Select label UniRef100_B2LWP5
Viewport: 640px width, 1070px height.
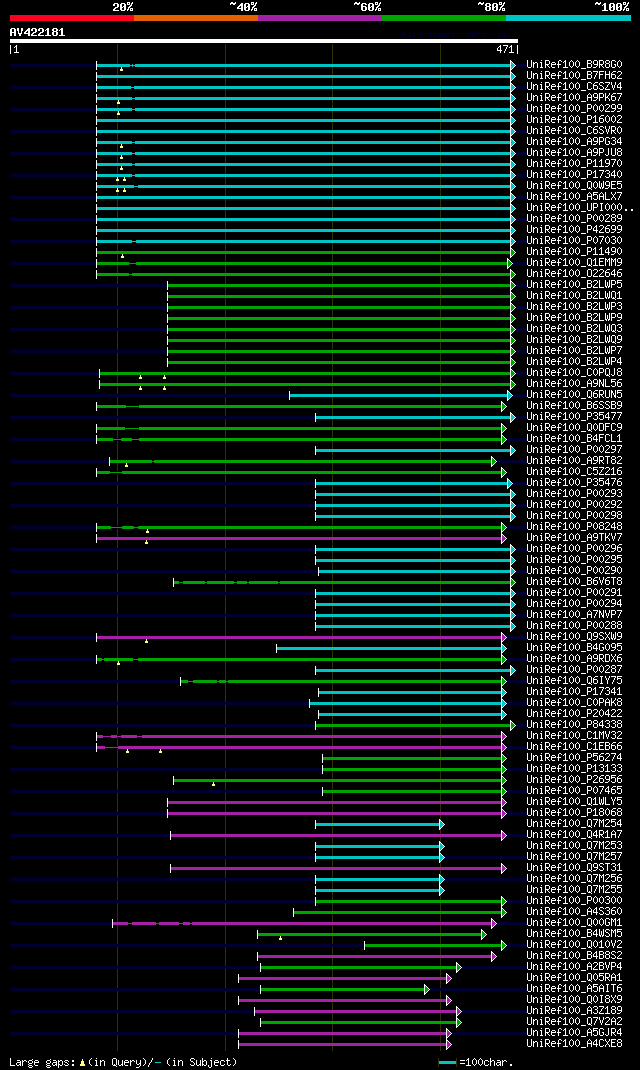(x=574, y=285)
